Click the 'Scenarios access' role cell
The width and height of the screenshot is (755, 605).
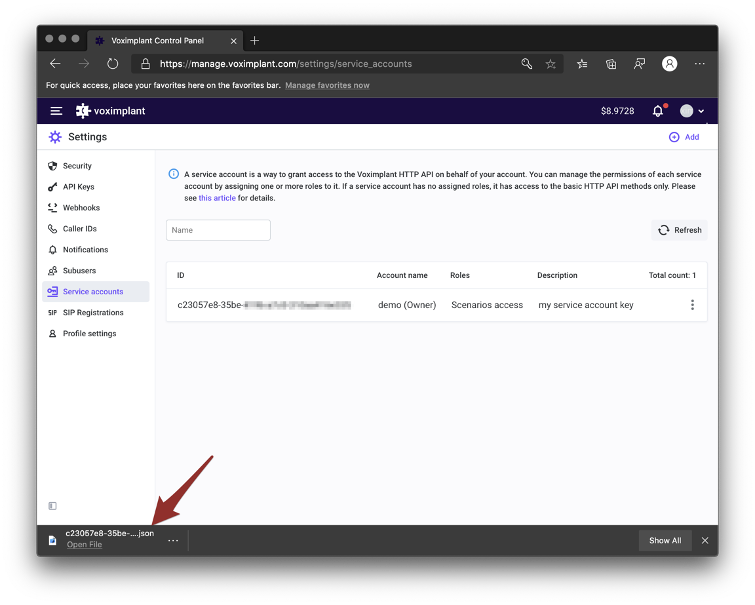pos(487,305)
